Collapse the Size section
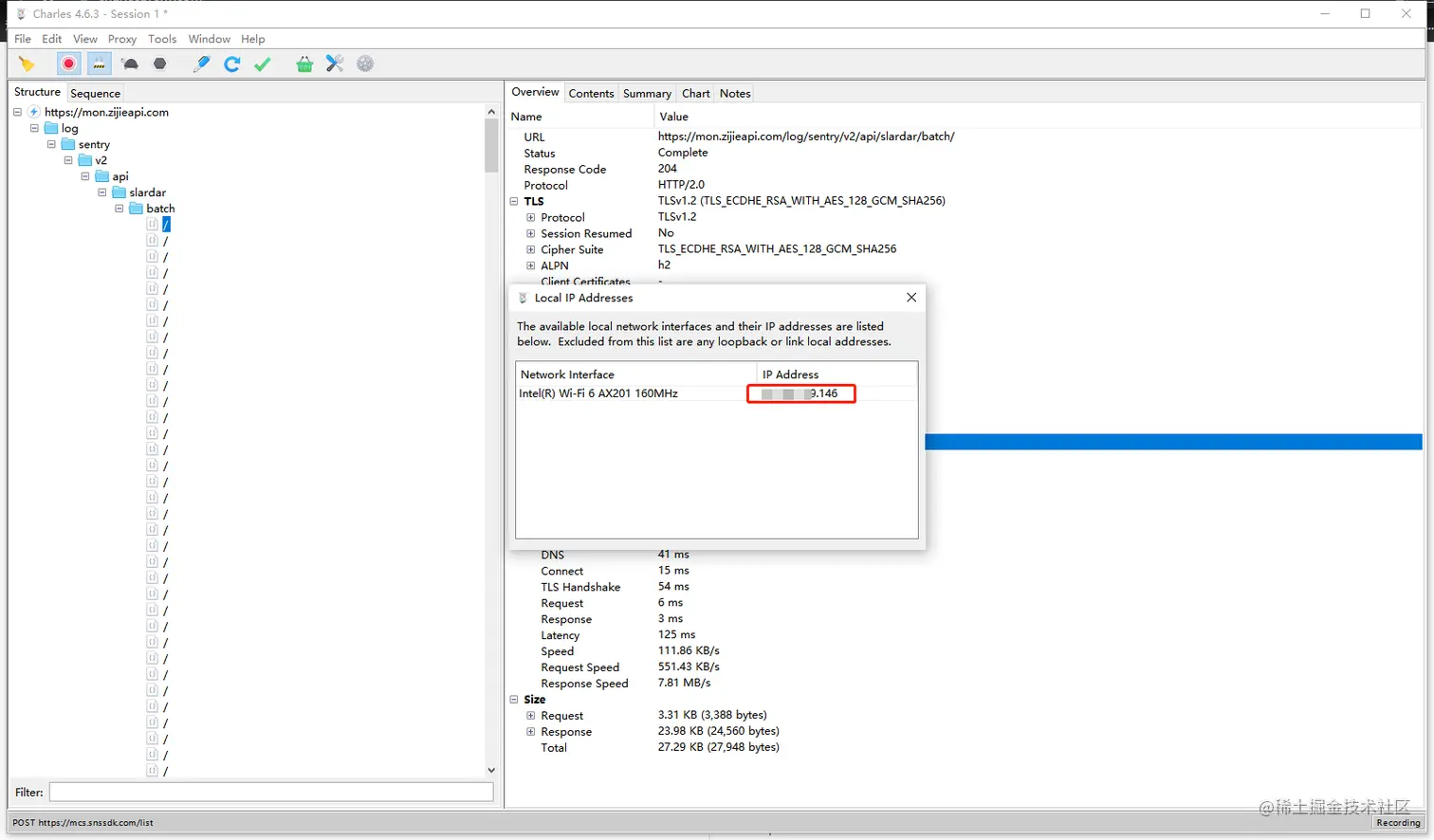This screenshot has width=1434, height=840. 514,700
